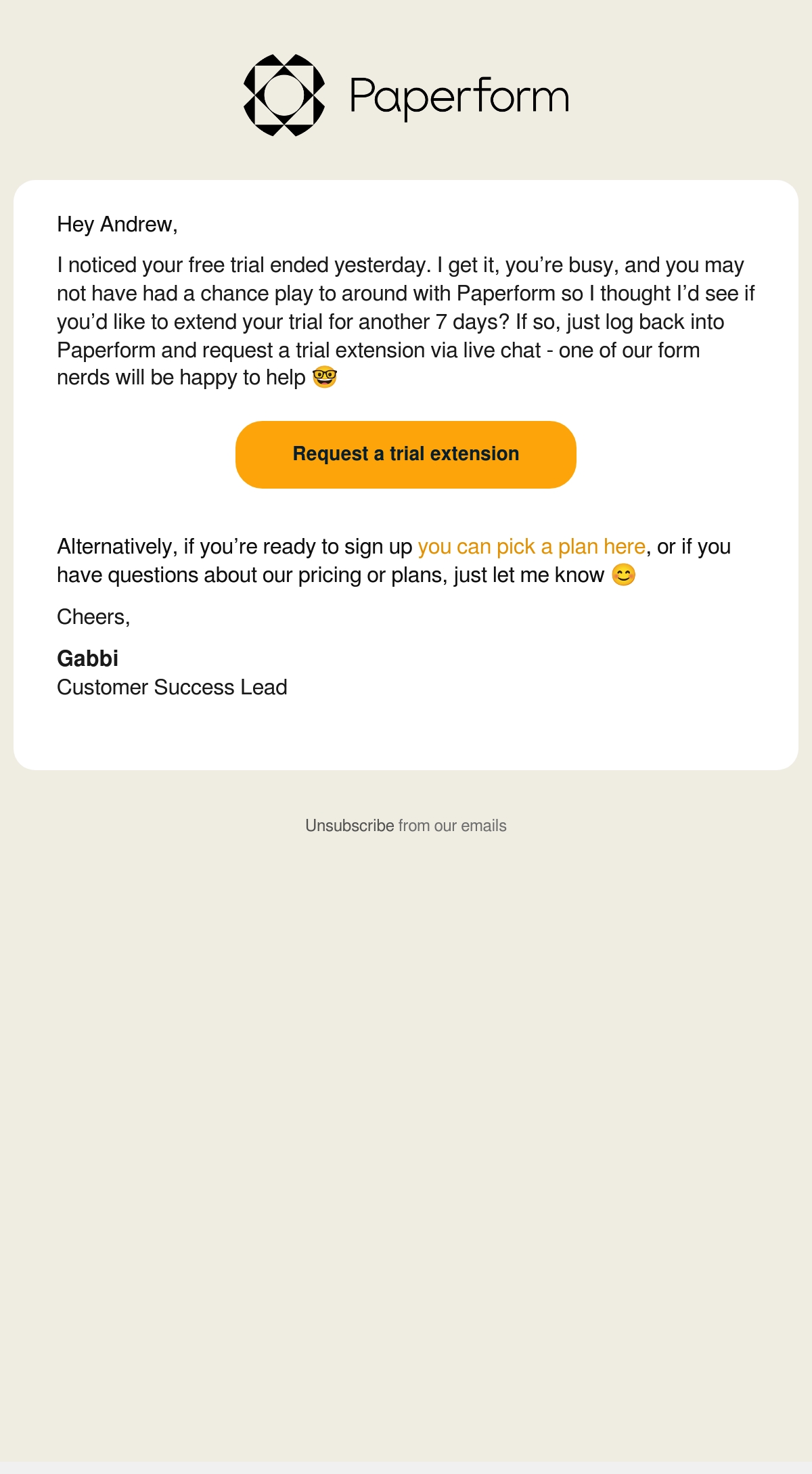Screen dimensions: 812x1474
Task: Click the Paperform wordmark in the header
Action: point(459,97)
